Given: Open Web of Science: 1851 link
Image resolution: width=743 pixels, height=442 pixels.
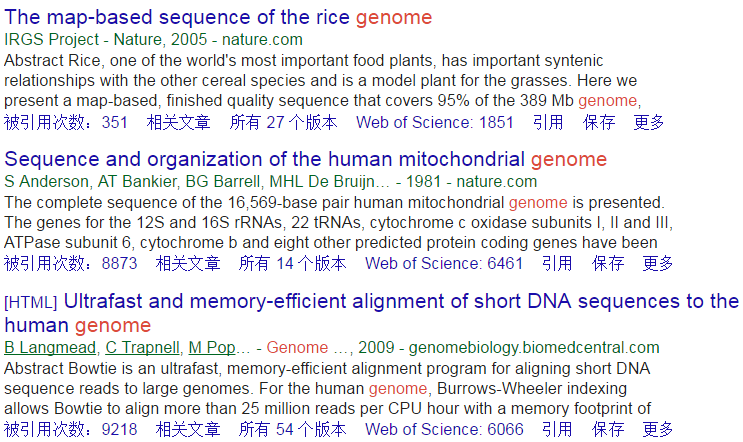Looking at the screenshot, I should coord(435,122).
